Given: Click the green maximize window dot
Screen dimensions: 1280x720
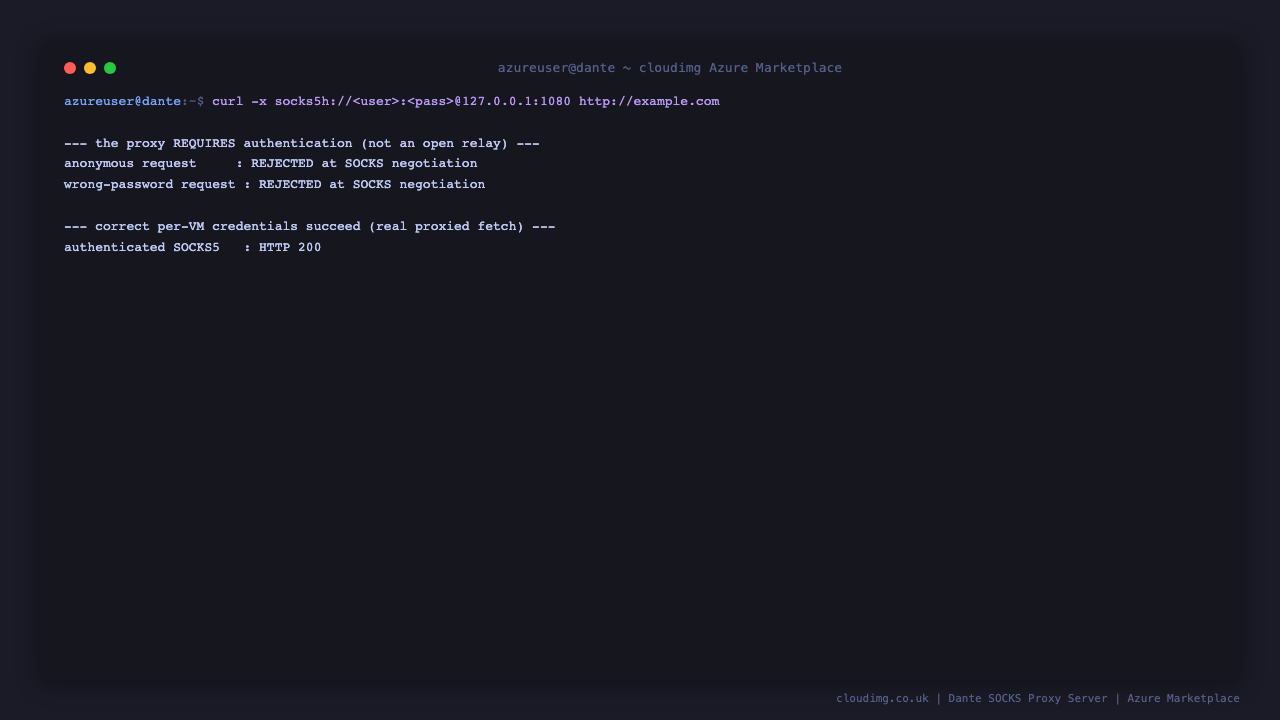Looking at the screenshot, I should tap(110, 68).
